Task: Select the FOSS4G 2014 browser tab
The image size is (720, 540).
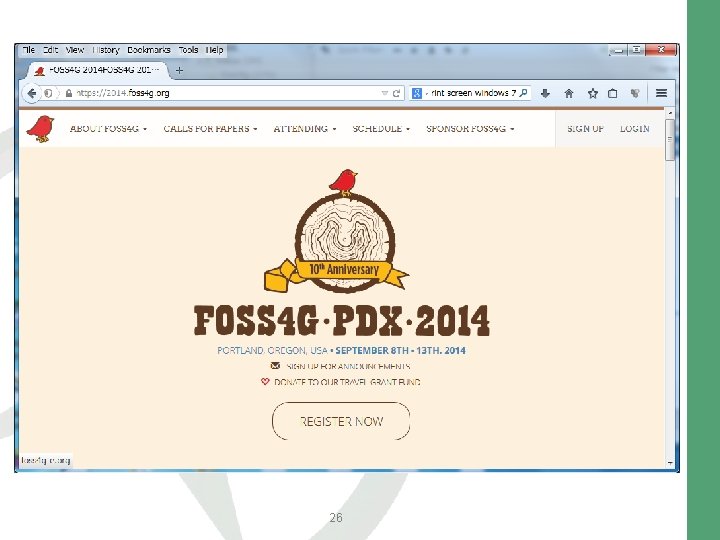Action: [x=97, y=70]
